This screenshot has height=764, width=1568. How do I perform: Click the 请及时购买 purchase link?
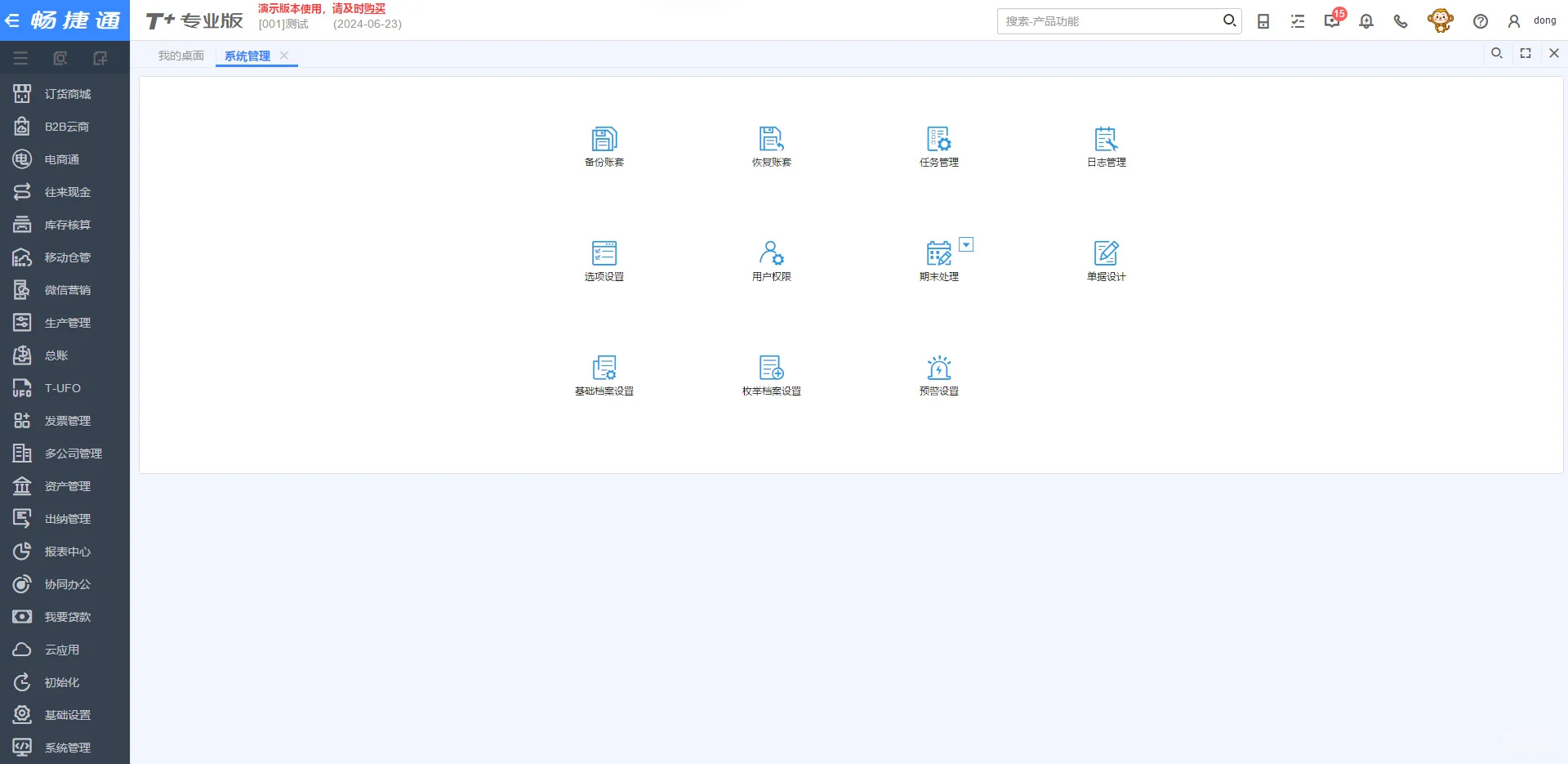tap(359, 8)
